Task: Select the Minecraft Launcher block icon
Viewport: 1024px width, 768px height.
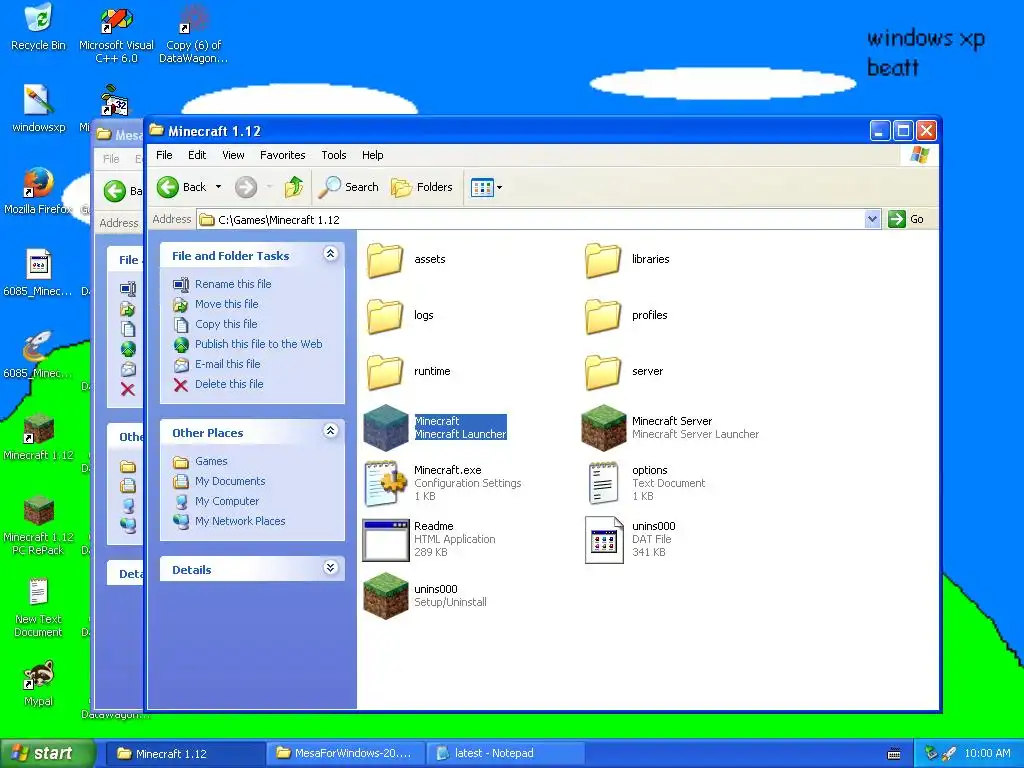Action: point(385,428)
